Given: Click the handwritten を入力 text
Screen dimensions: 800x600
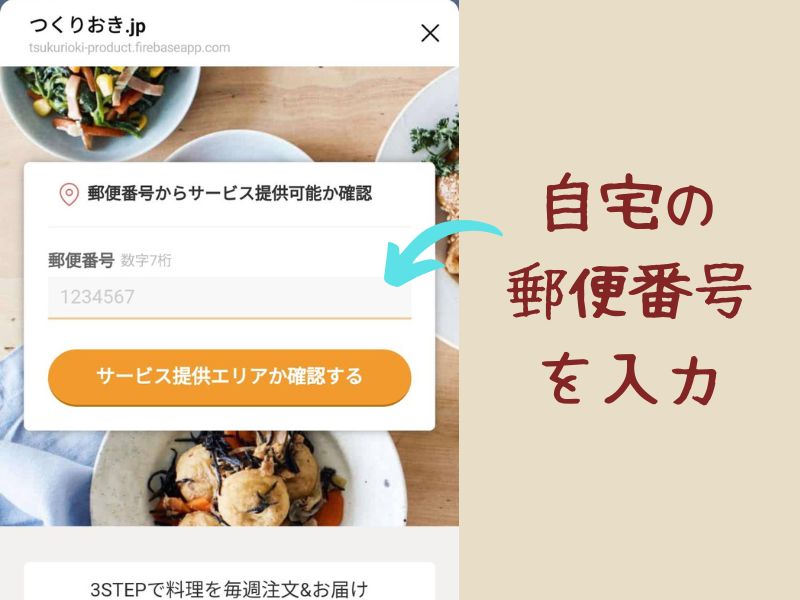Looking at the screenshot, I should click(630, 380).
